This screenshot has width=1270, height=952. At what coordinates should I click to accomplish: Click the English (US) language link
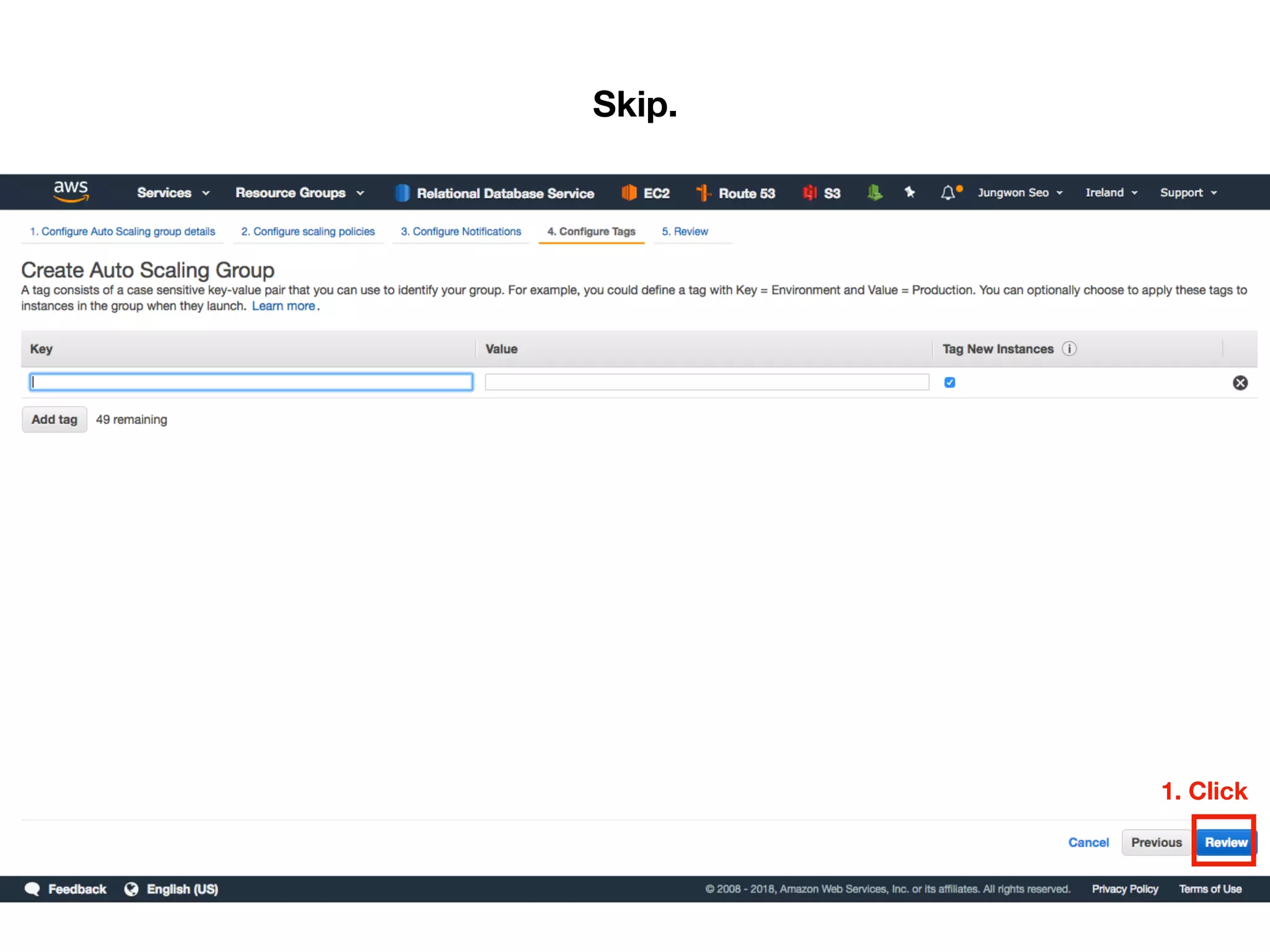182,889
